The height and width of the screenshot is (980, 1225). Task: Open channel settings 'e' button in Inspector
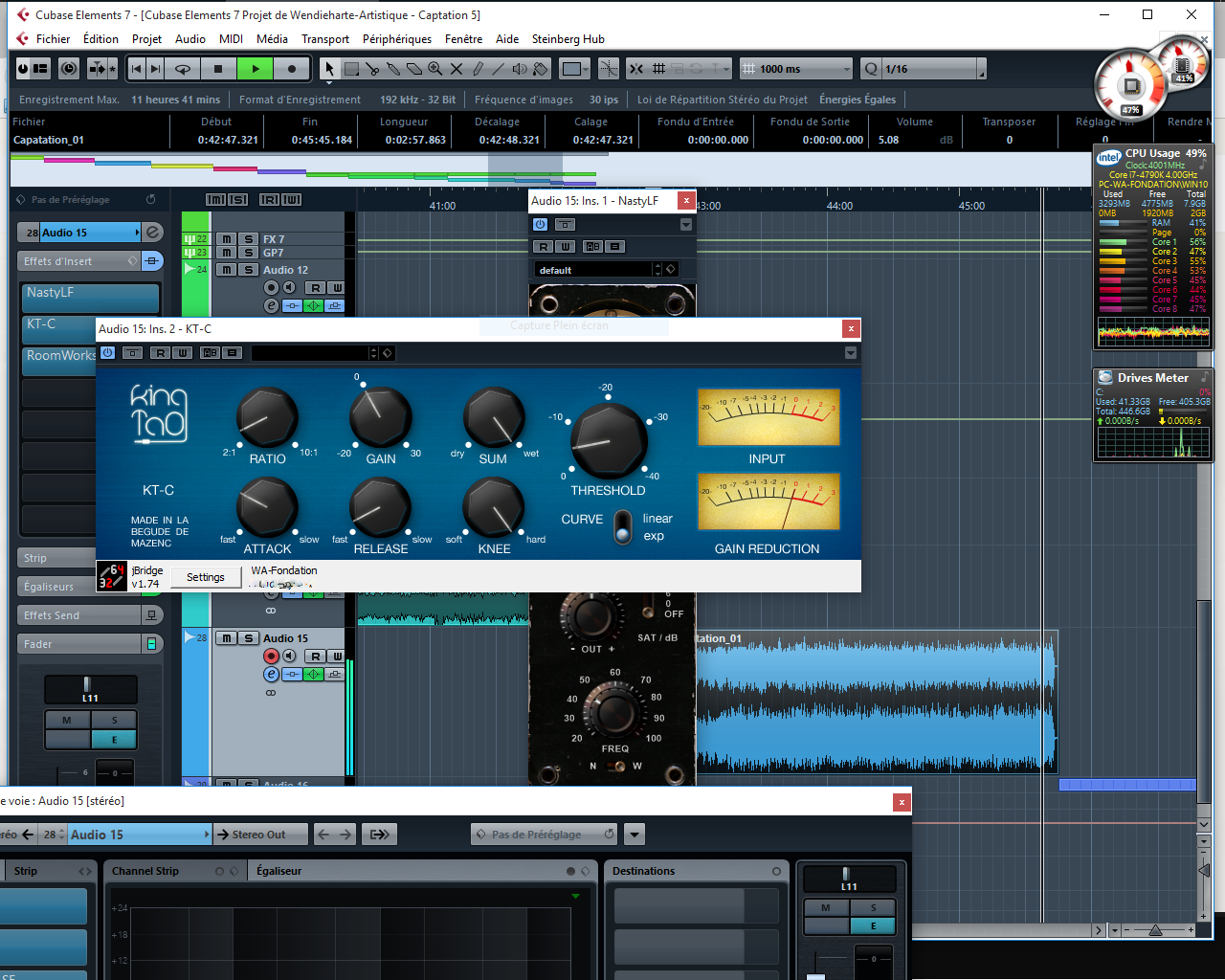click(x=152, y=233)
